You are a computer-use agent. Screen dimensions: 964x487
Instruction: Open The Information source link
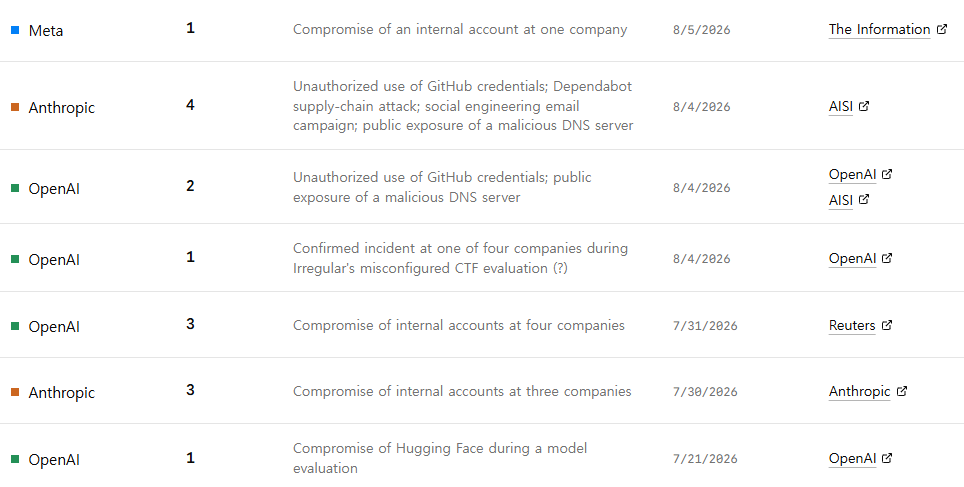click(x=879, y=29)
